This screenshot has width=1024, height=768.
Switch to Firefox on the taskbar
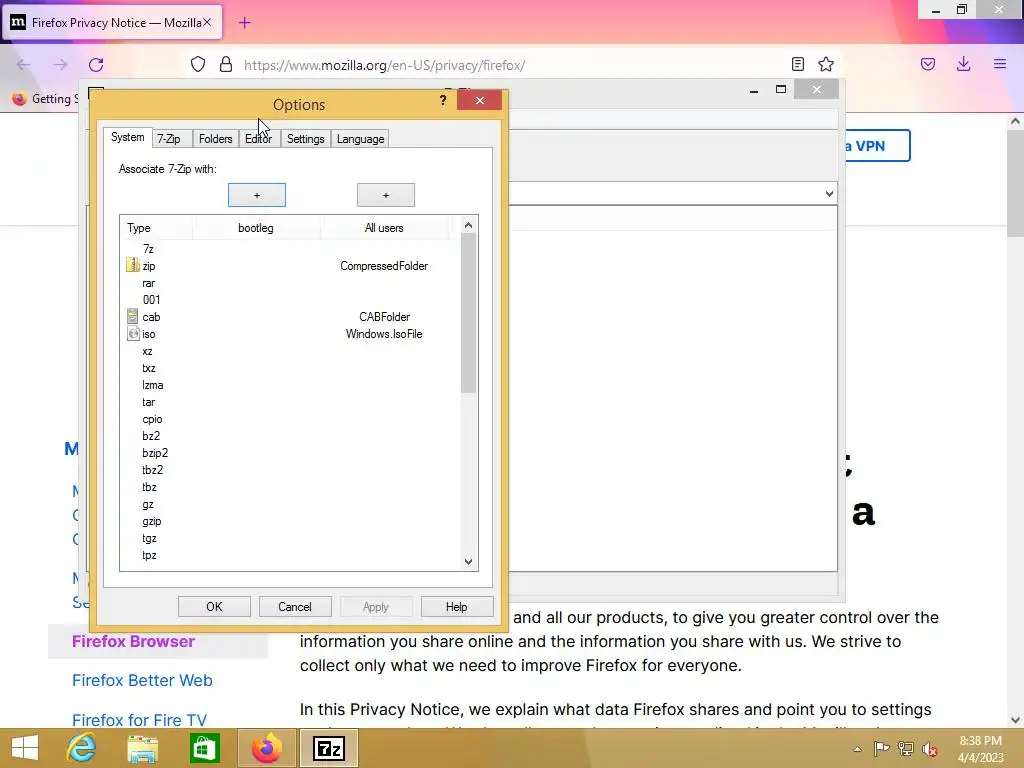pos(266,748)
